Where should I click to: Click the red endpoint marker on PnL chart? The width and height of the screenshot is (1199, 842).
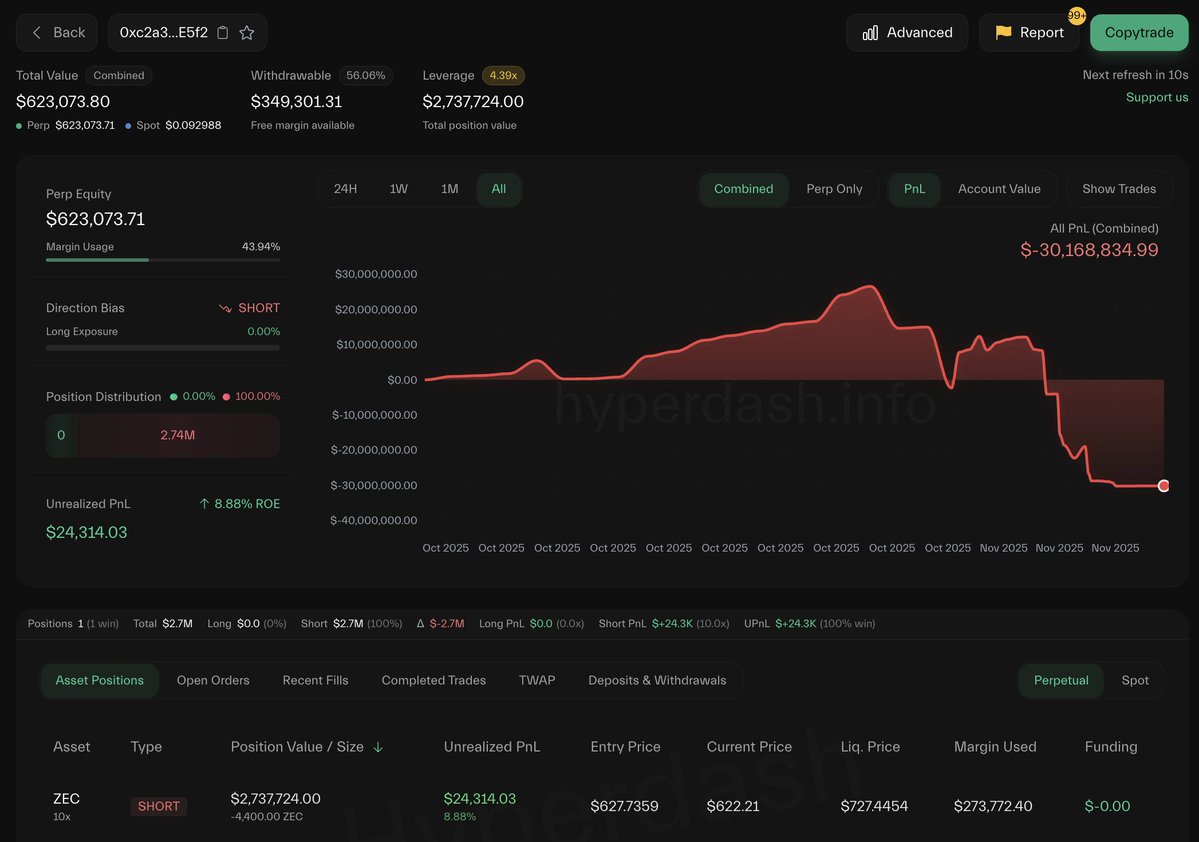(x=1163, y=486)
